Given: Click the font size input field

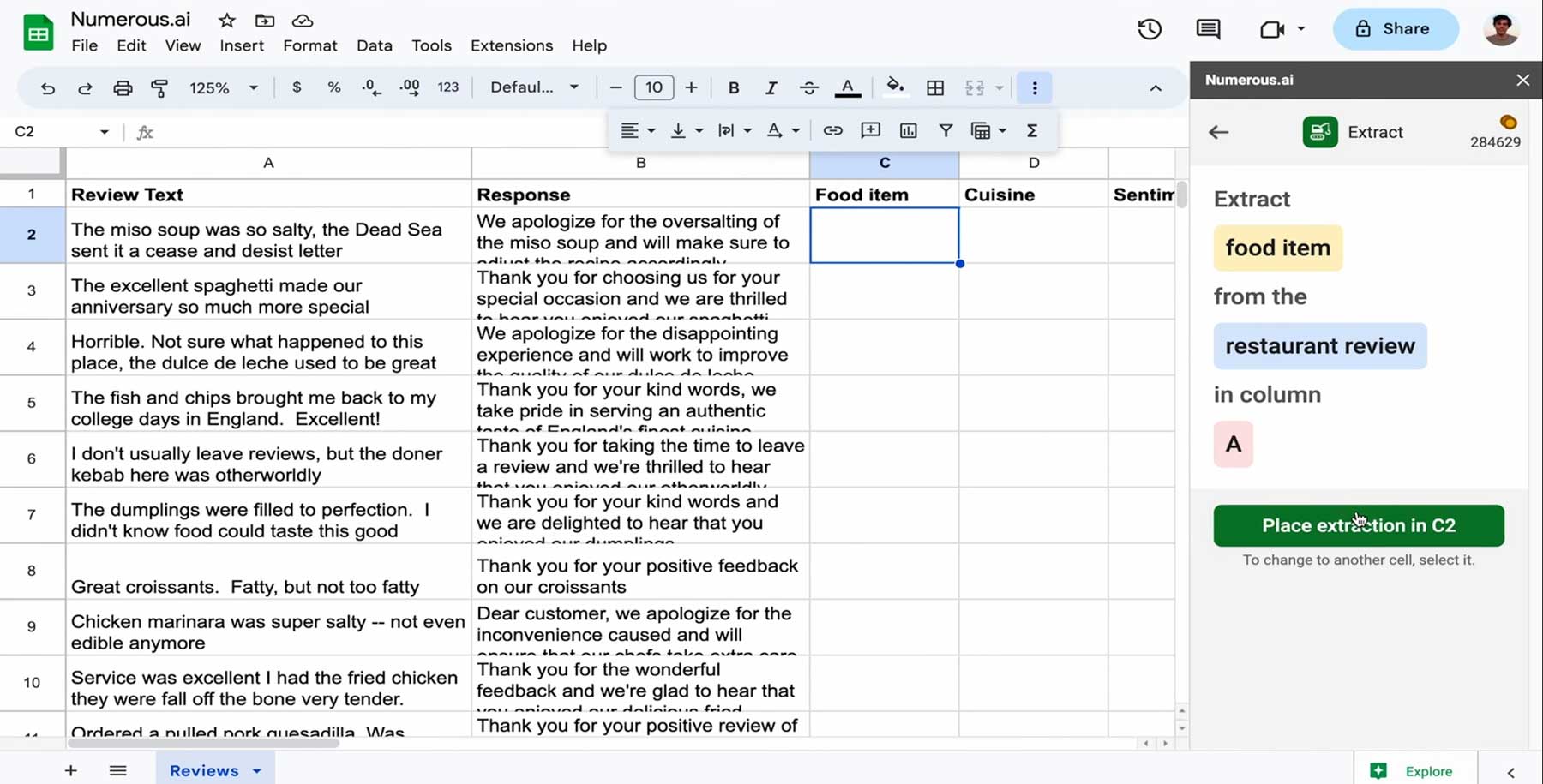Looking at the screenshot, I should pos(653,87).
